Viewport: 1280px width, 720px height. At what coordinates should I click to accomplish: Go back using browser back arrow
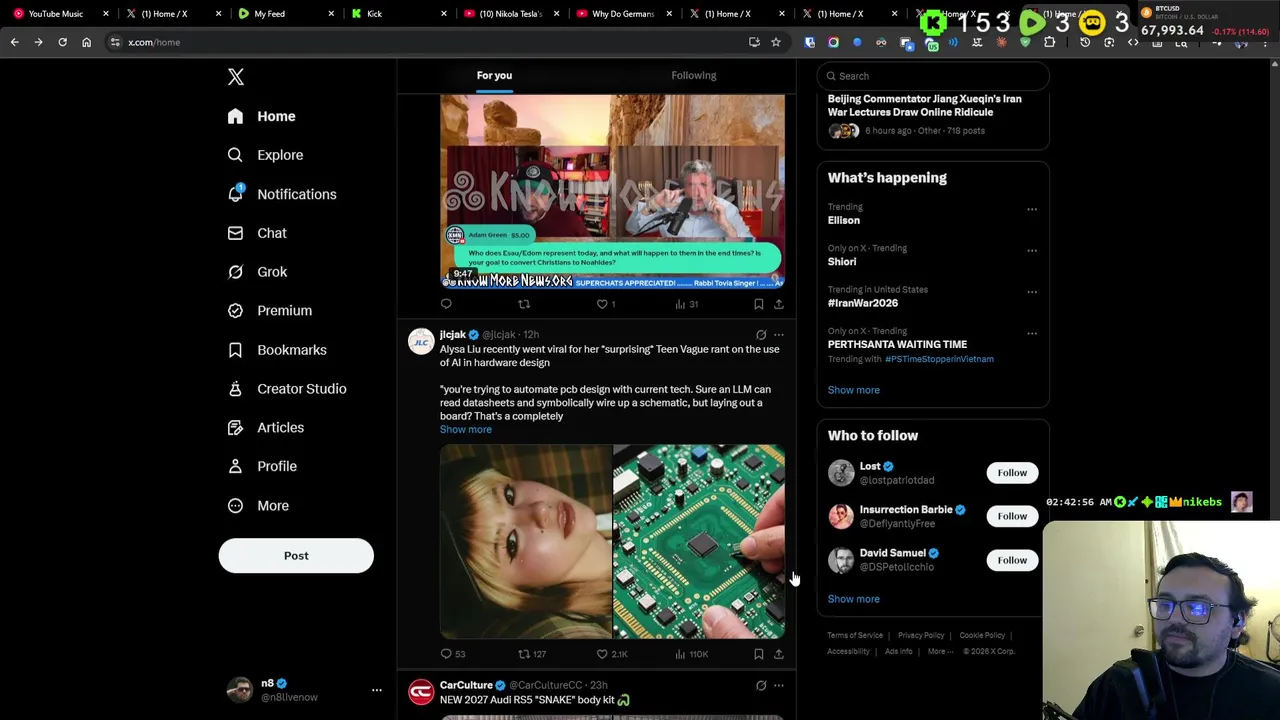(x=14, y=42)
